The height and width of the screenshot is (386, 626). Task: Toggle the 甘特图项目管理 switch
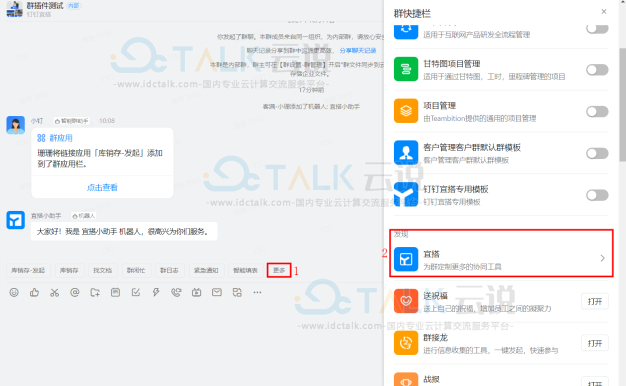(x=597, y=70)
